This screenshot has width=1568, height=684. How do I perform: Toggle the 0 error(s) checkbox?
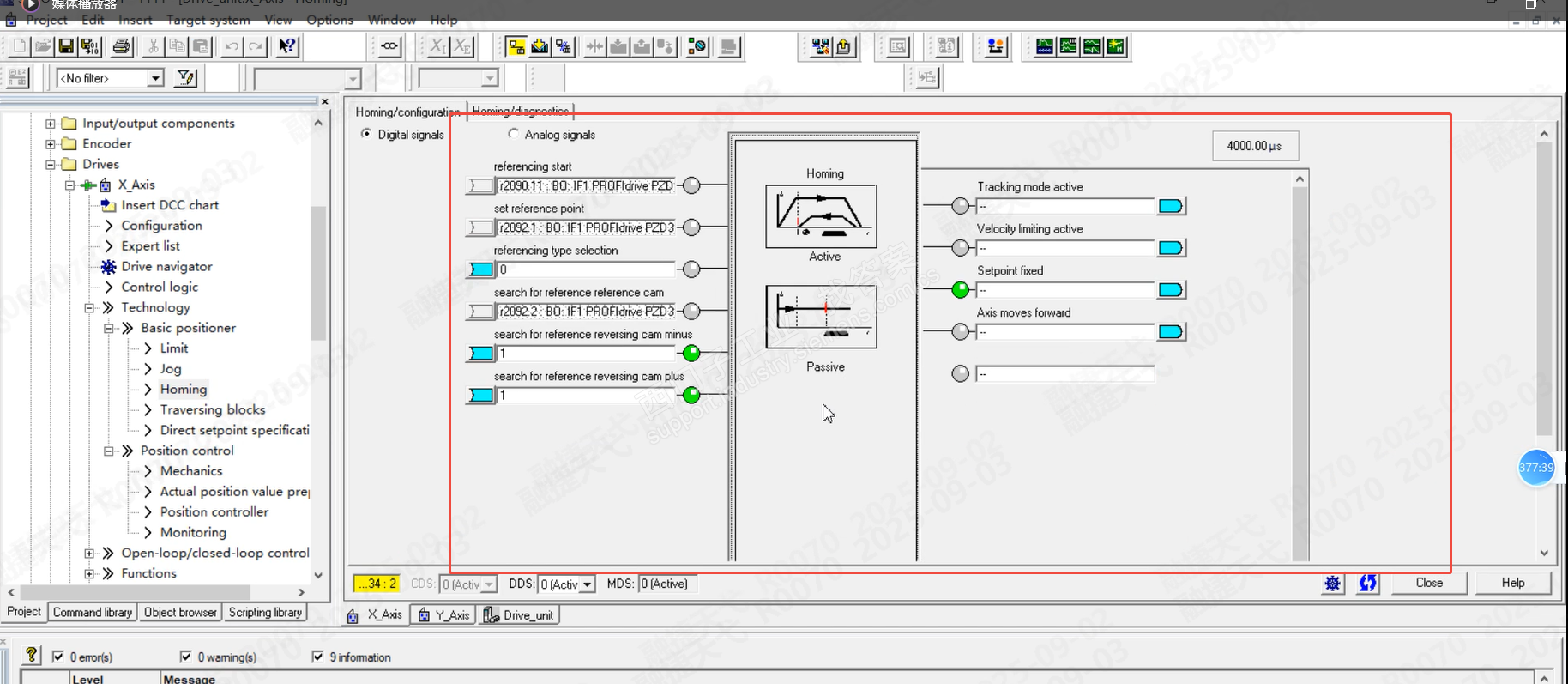[x=57, y=657]
